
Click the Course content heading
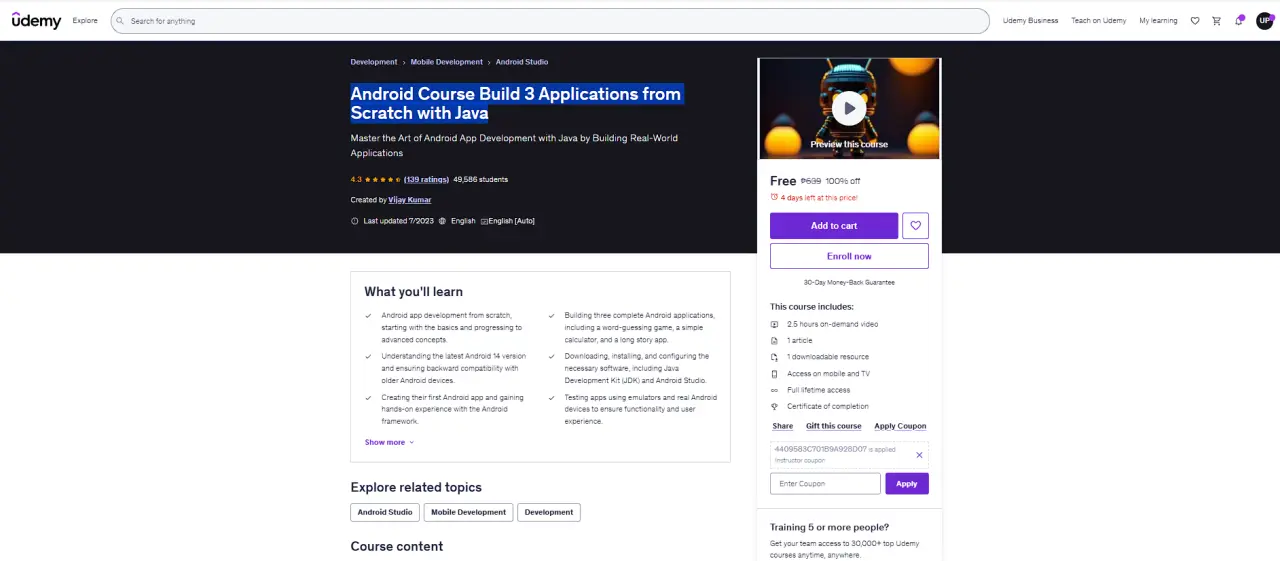[397, 546]
